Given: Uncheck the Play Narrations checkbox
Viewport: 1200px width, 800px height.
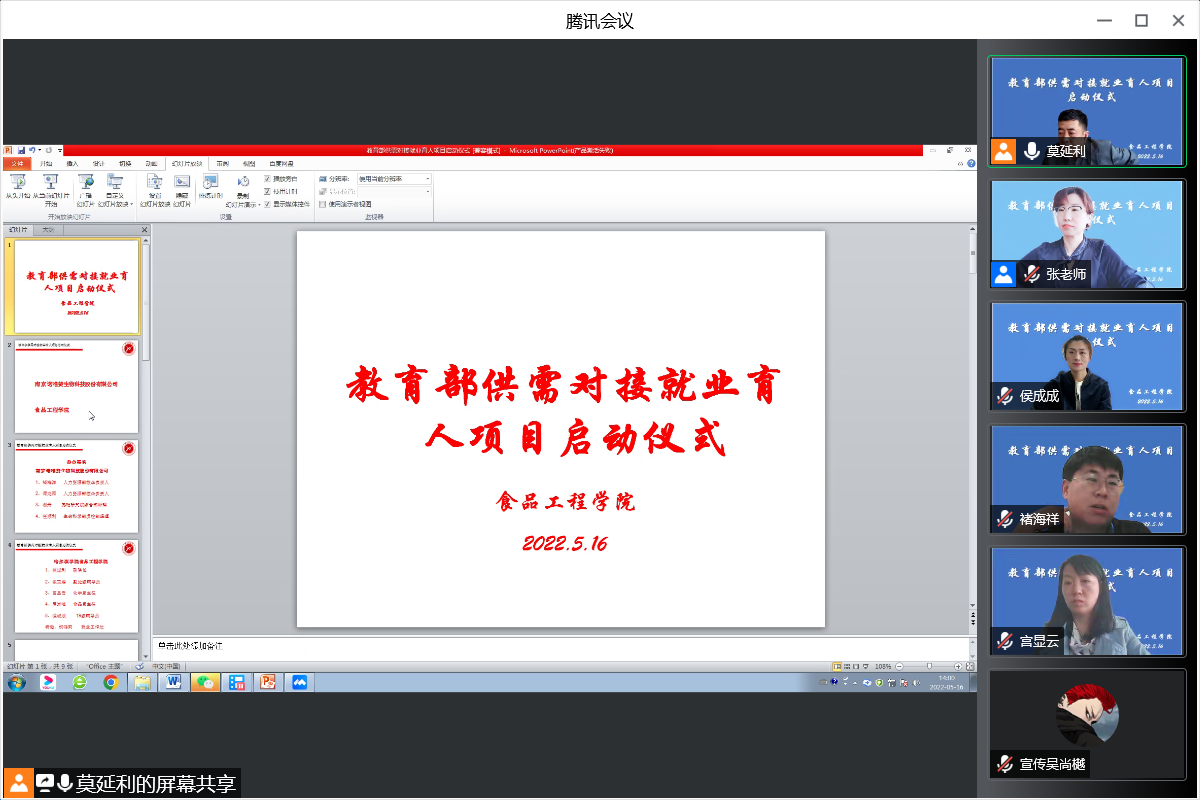Looking at the screenshot, I should [267, 179].
